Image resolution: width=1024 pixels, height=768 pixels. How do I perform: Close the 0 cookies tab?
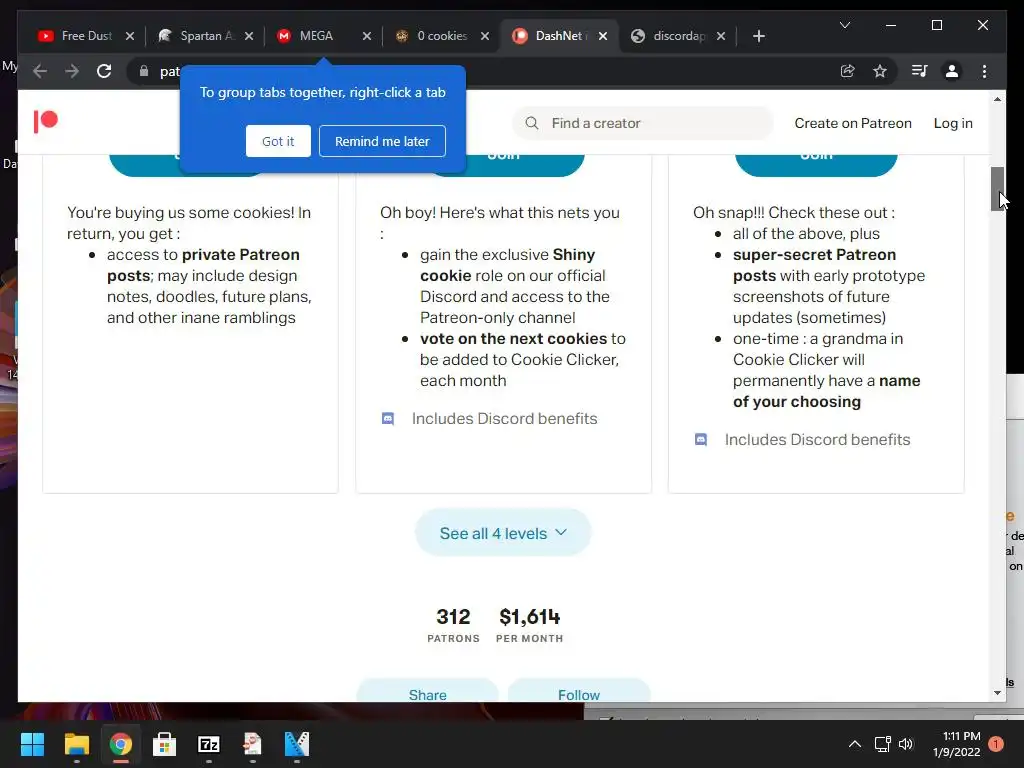(485, 36)
